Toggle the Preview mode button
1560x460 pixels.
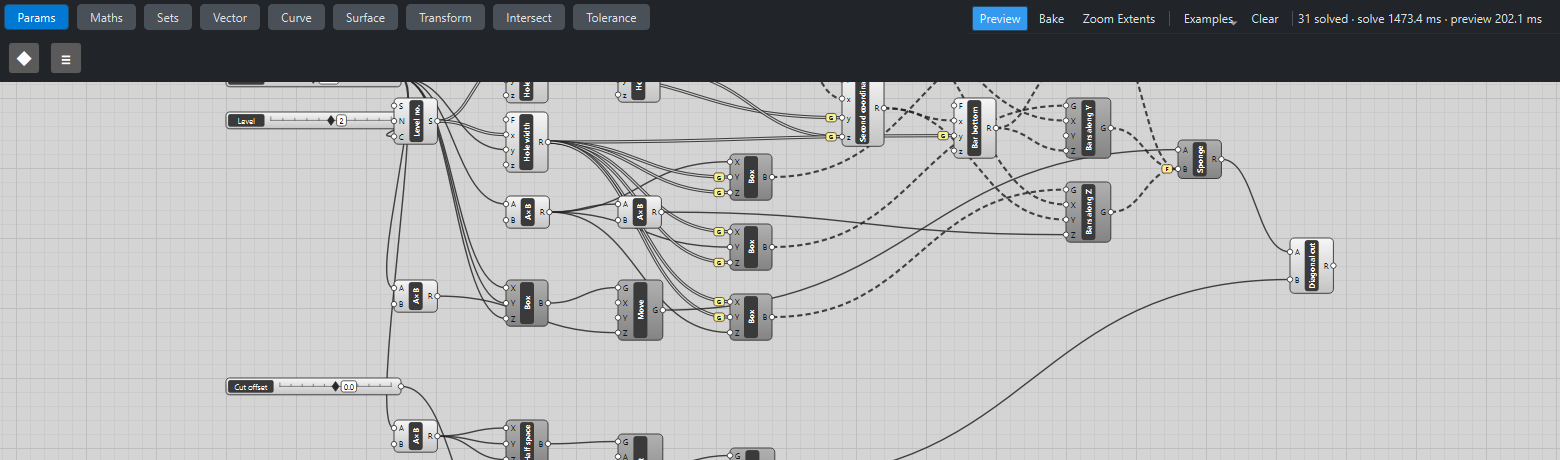pyautogui.click(x=1000, y=19)
